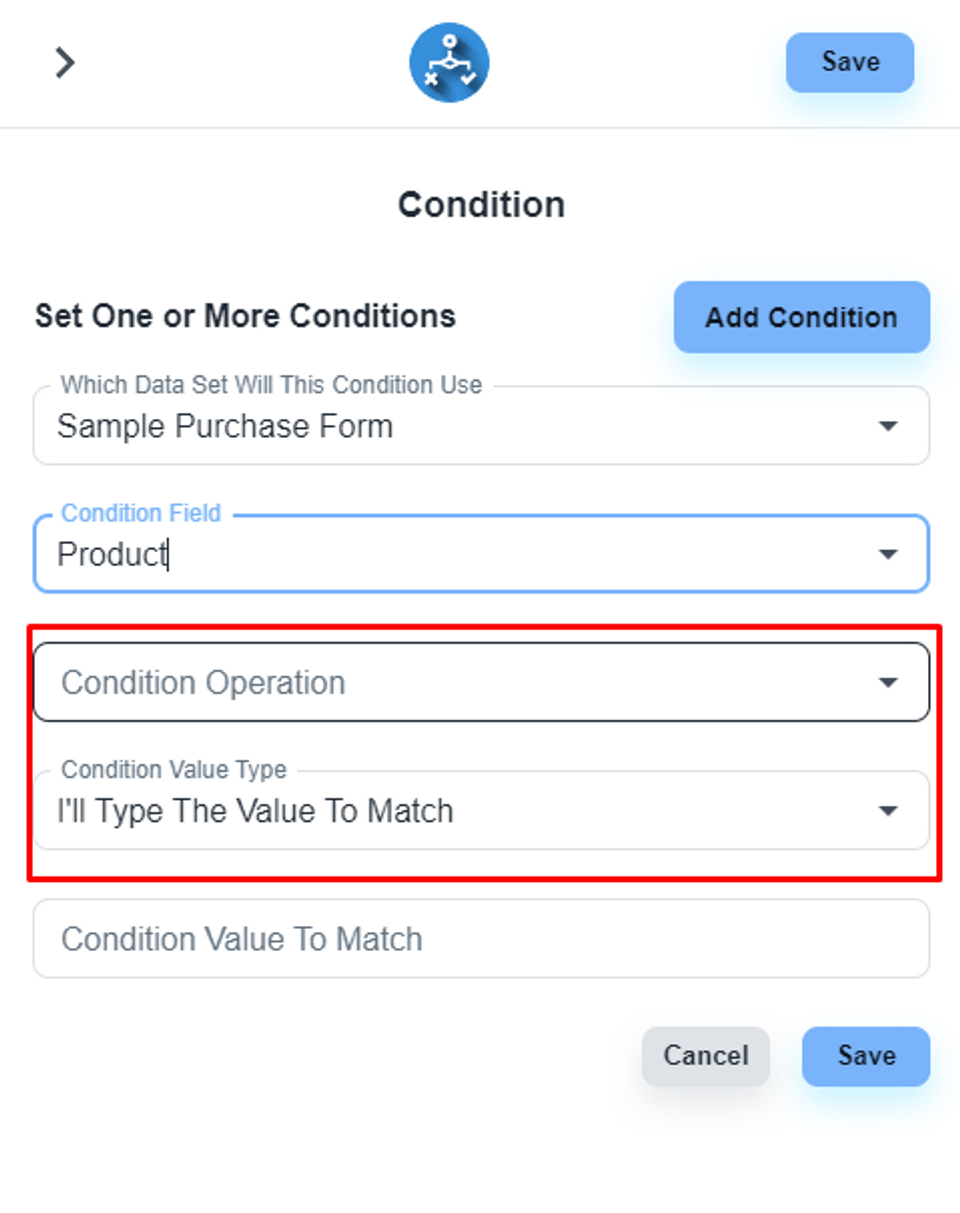Click the Cancel button
The height and width of the screenshot is (1213, 960).
point(705,1056)
